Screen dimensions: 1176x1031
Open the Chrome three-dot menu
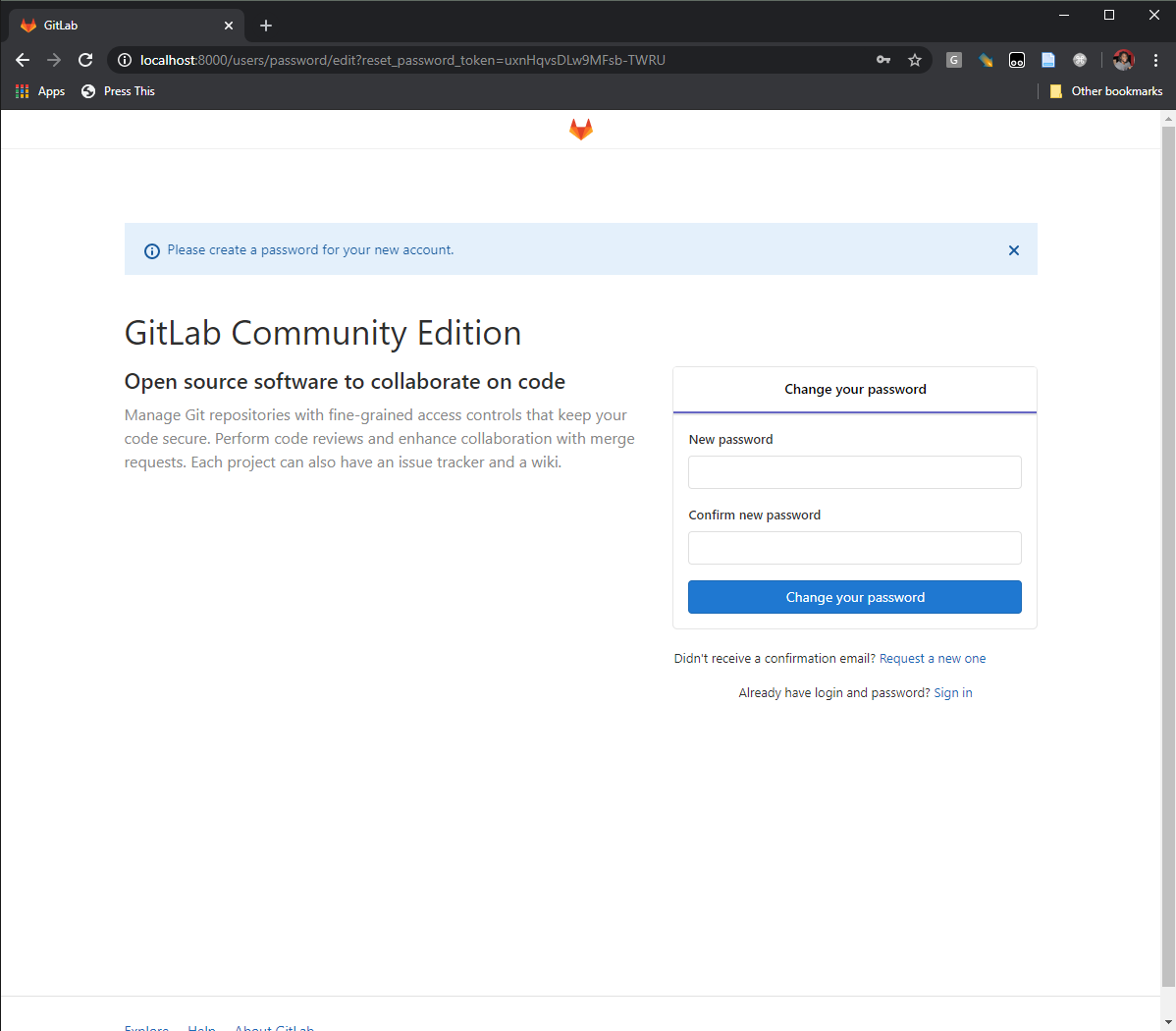[1155, 60]
